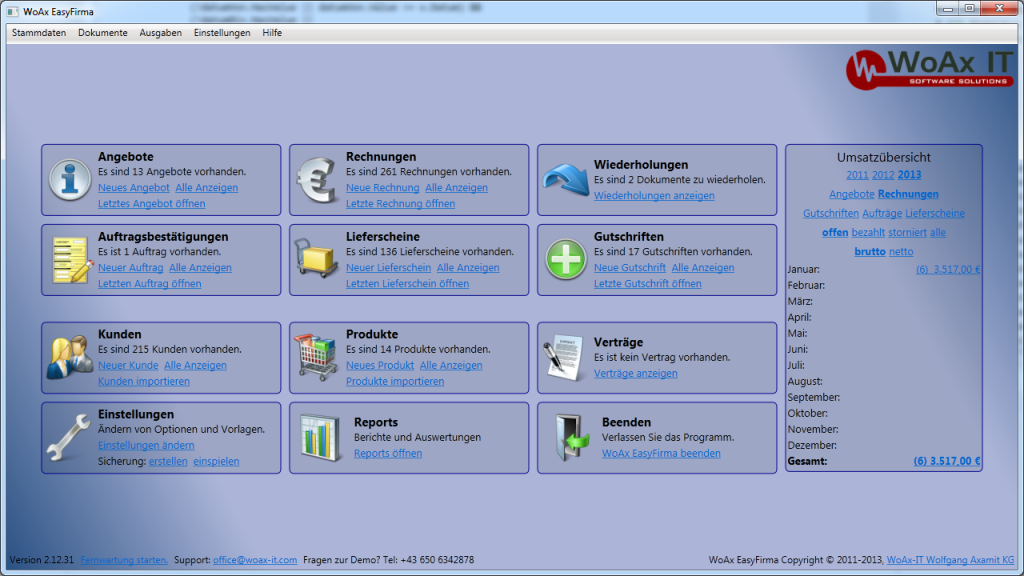
Task: Select year 2012 in Umsatzübersicht
Action: point(883,175)
